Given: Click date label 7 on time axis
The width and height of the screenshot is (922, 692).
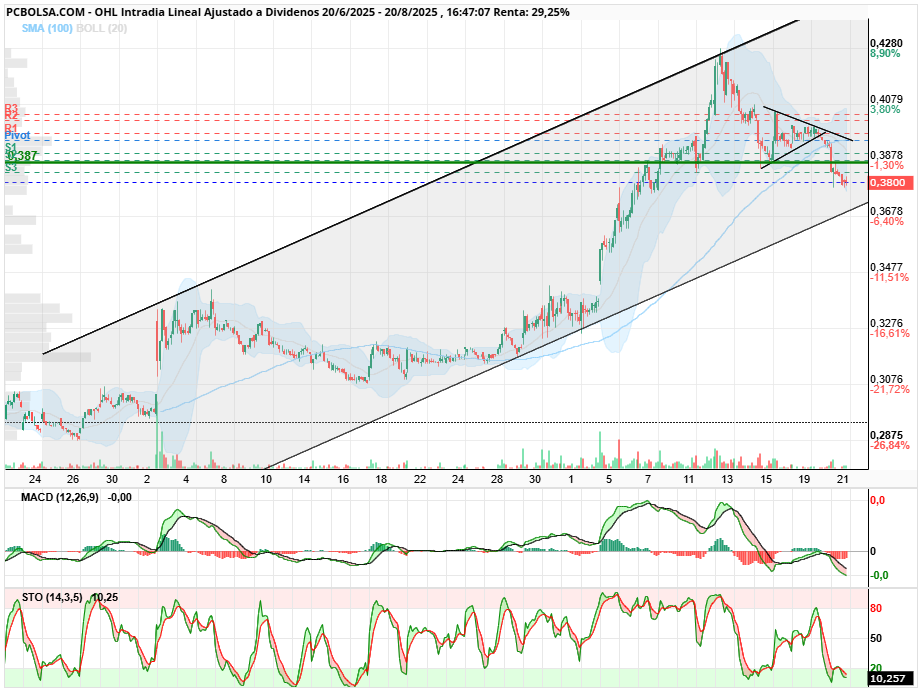Looking at the screenshot, I should [x=647, y=479].
